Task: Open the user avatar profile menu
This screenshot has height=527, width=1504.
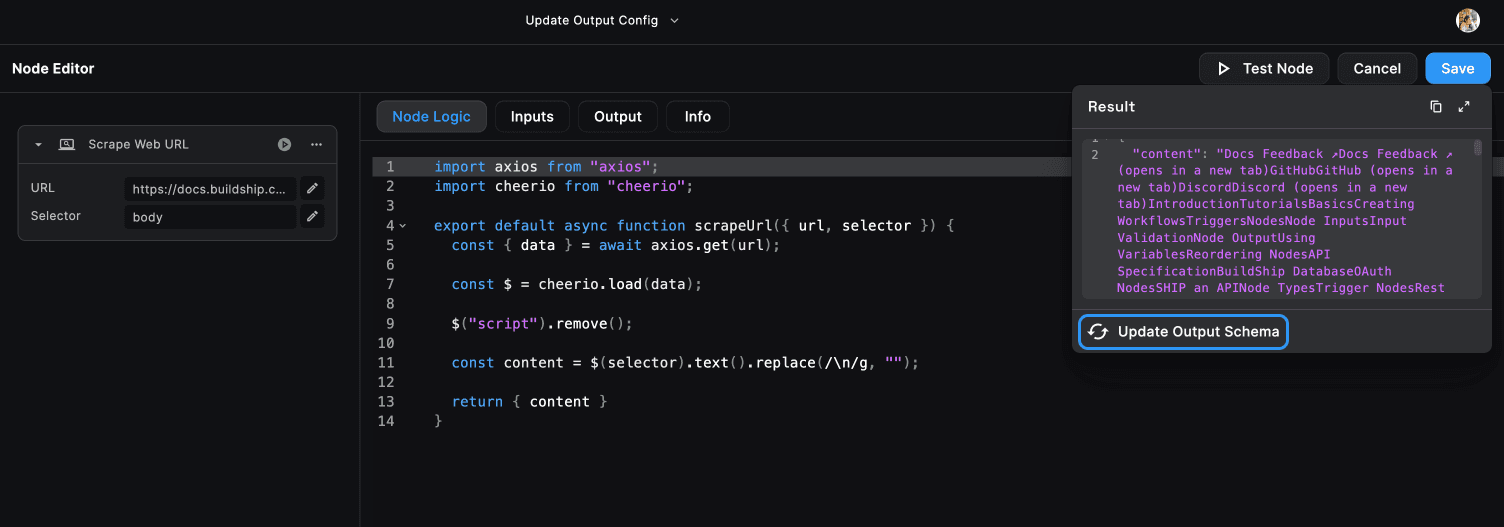Action: (1468, 21)
